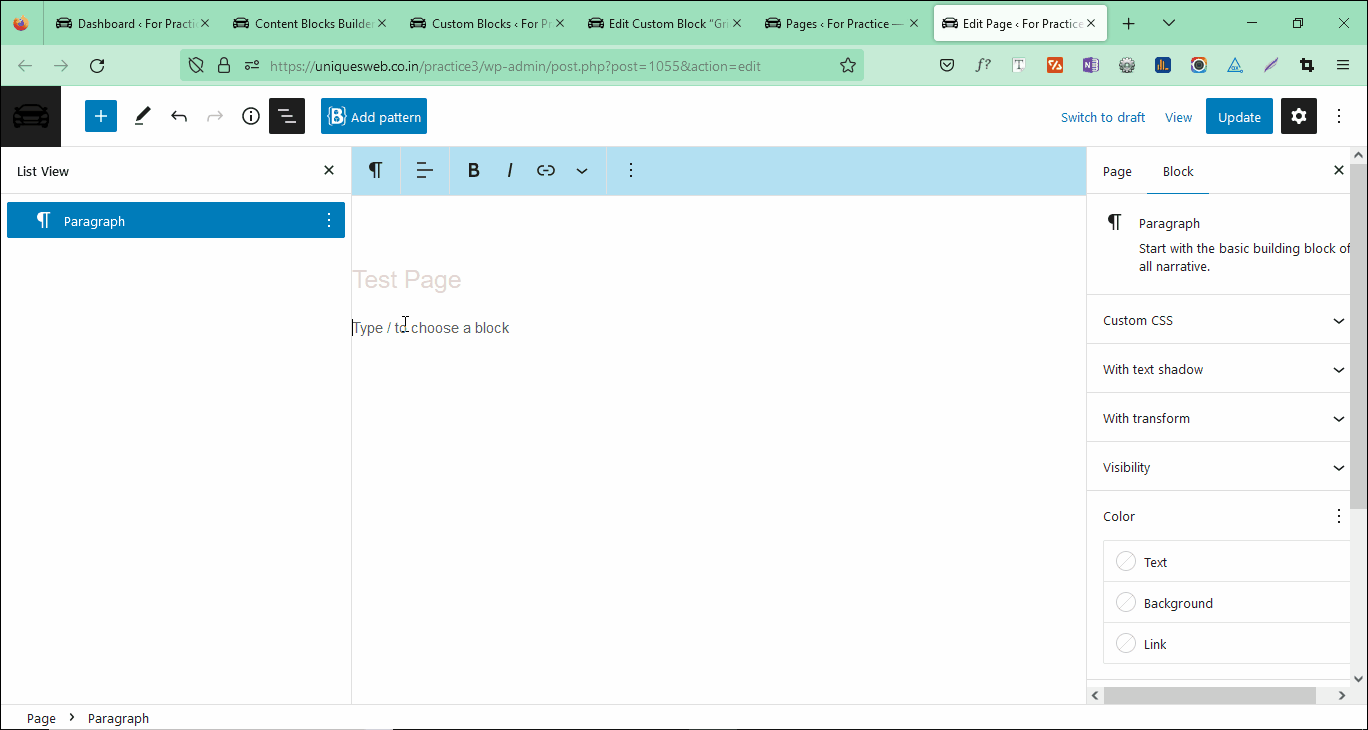Toggle bold formatting
The height and width of the screenshot is (730, 1368).
(474, 170)
